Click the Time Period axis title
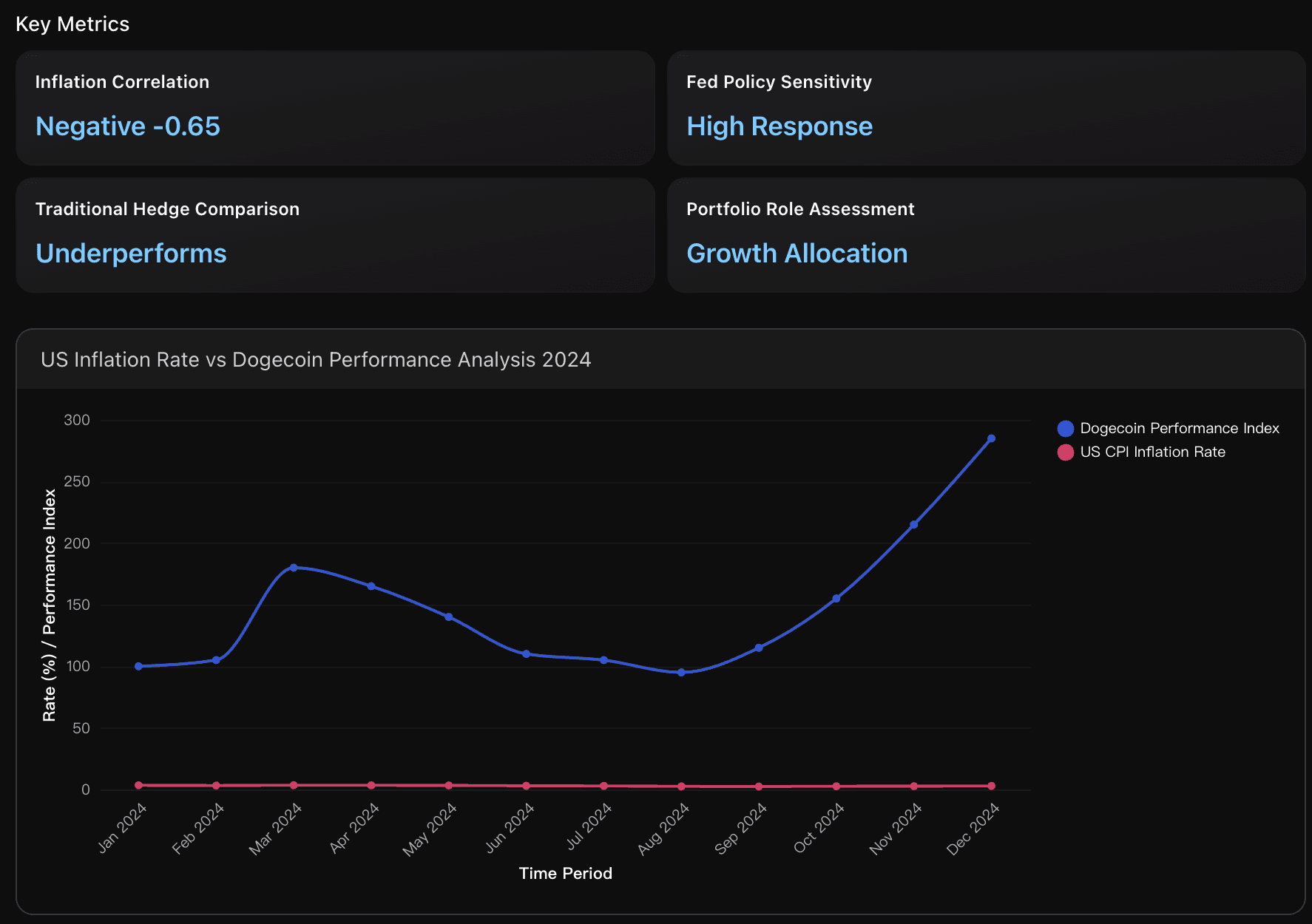 click(566, 874)
